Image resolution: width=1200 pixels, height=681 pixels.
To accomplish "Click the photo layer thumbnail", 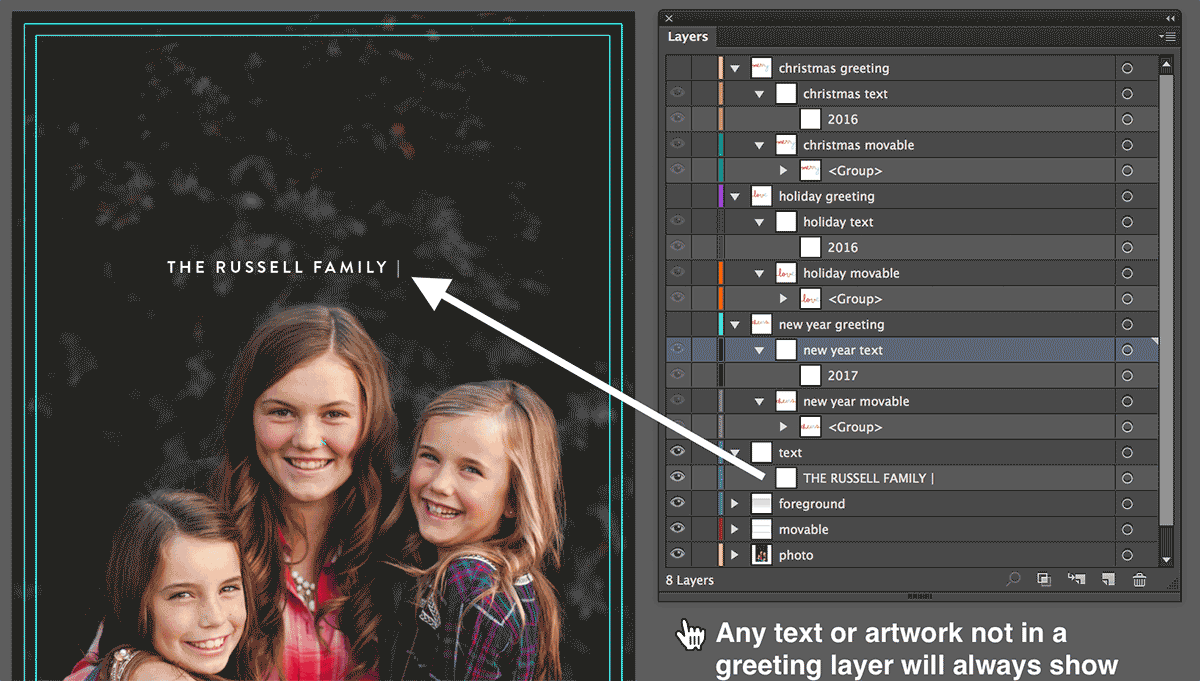I will pos(761,555).
